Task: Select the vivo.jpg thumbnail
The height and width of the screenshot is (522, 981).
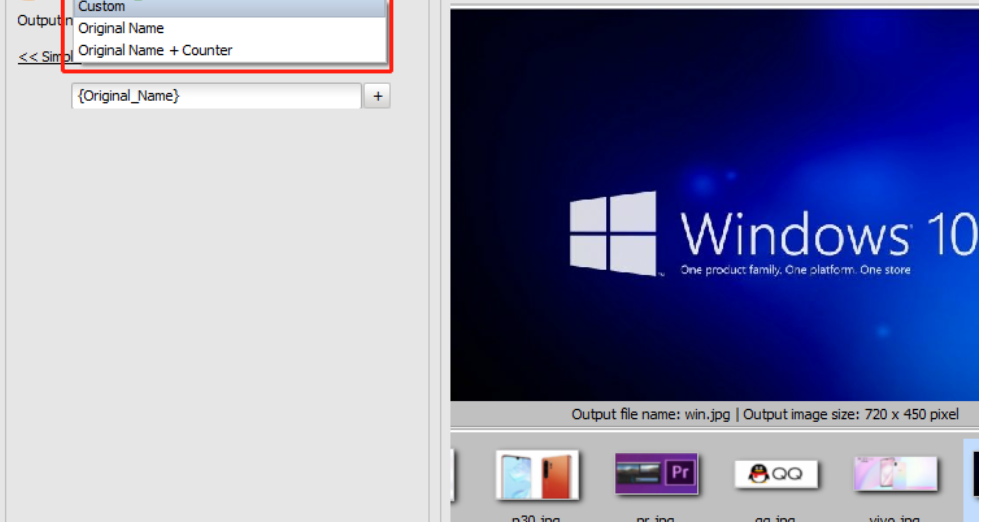Action: pyautogui.click(x=895, y=473)
